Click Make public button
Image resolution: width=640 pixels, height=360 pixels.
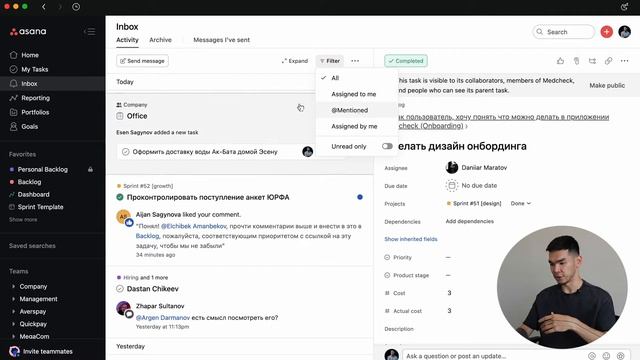click(x=607, y=85)
